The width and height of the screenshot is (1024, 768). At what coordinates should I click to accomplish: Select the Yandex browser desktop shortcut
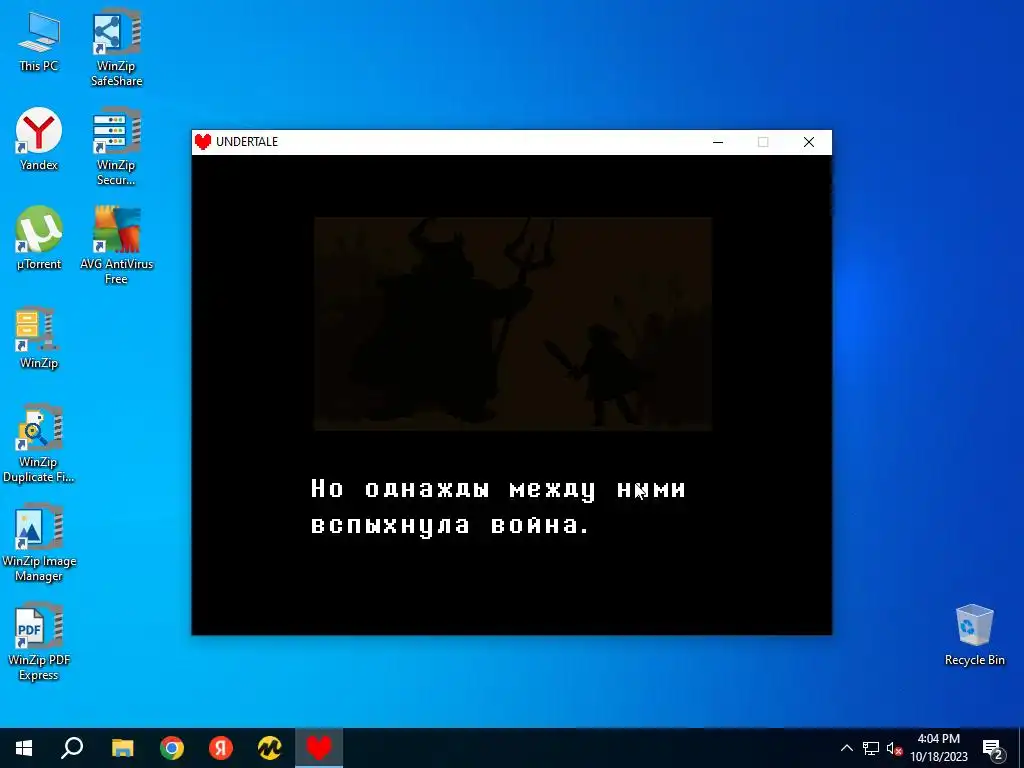(x=39, y=140)
